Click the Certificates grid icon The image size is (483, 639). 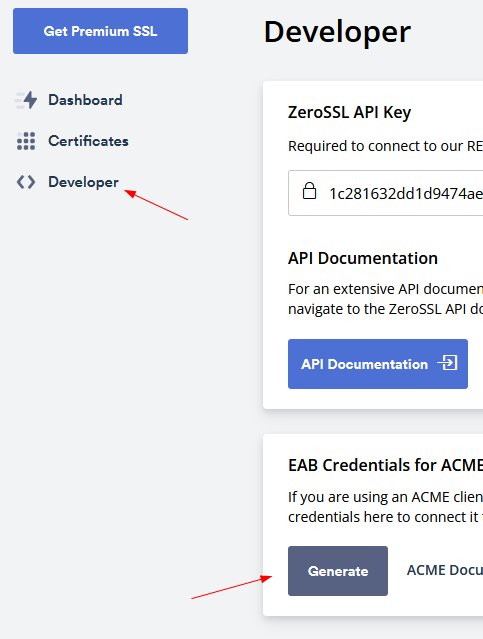(26, 141)
